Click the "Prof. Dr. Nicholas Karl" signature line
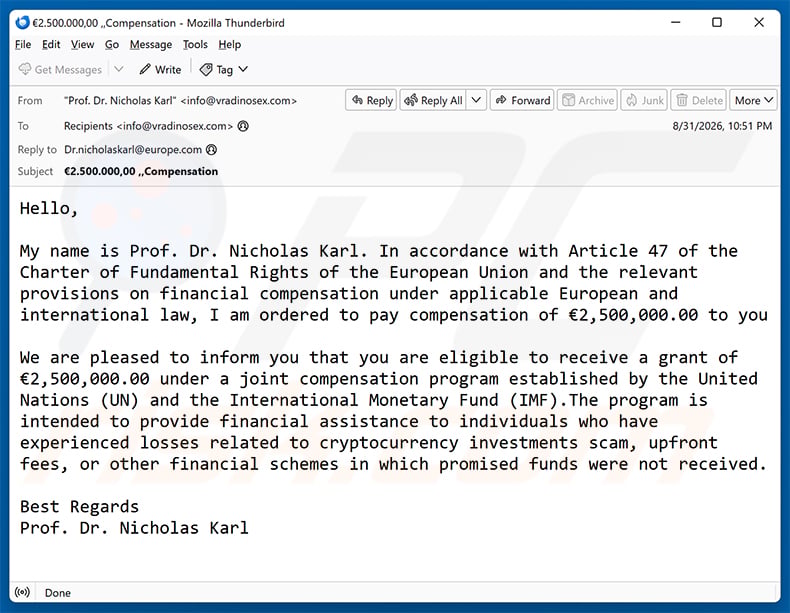This screenshot has height=613, width=790. tap(134, 528)
